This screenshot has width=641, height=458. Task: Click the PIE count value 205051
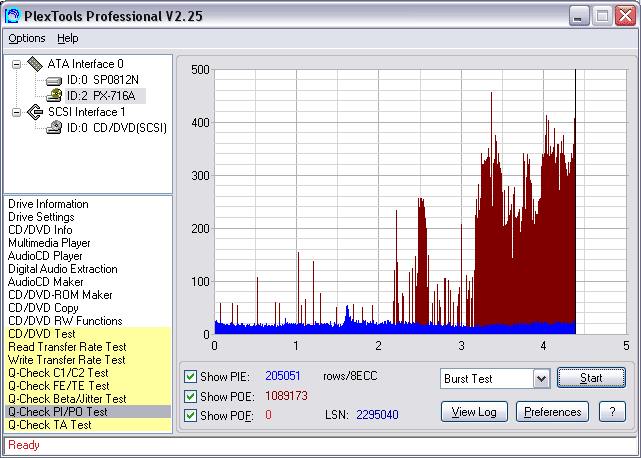click(x=282, y=376)
